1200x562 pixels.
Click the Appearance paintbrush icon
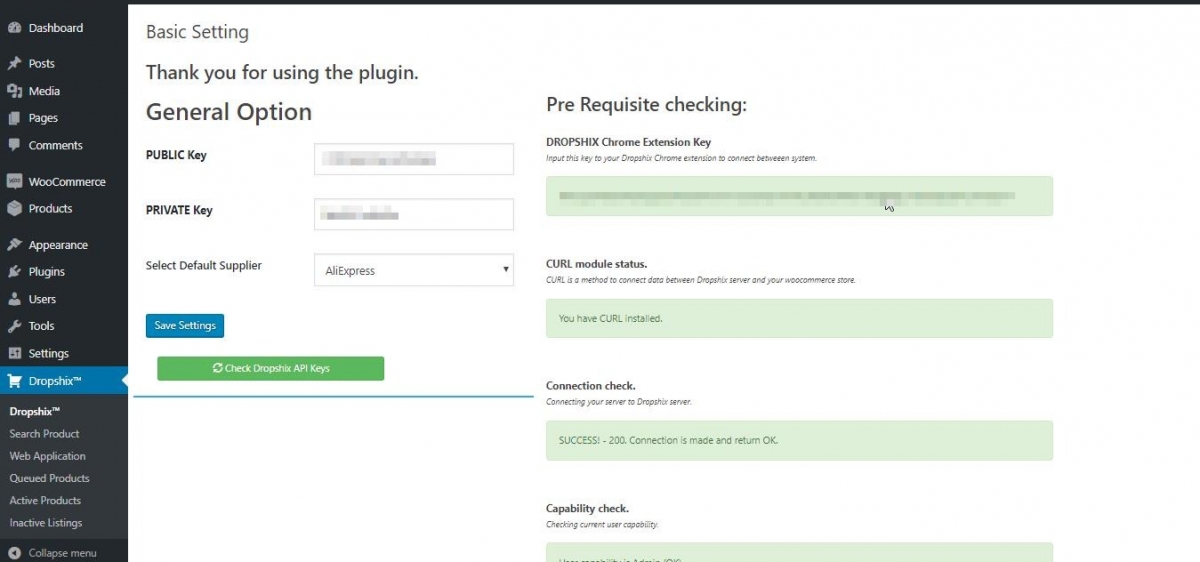tap(14, 245)
